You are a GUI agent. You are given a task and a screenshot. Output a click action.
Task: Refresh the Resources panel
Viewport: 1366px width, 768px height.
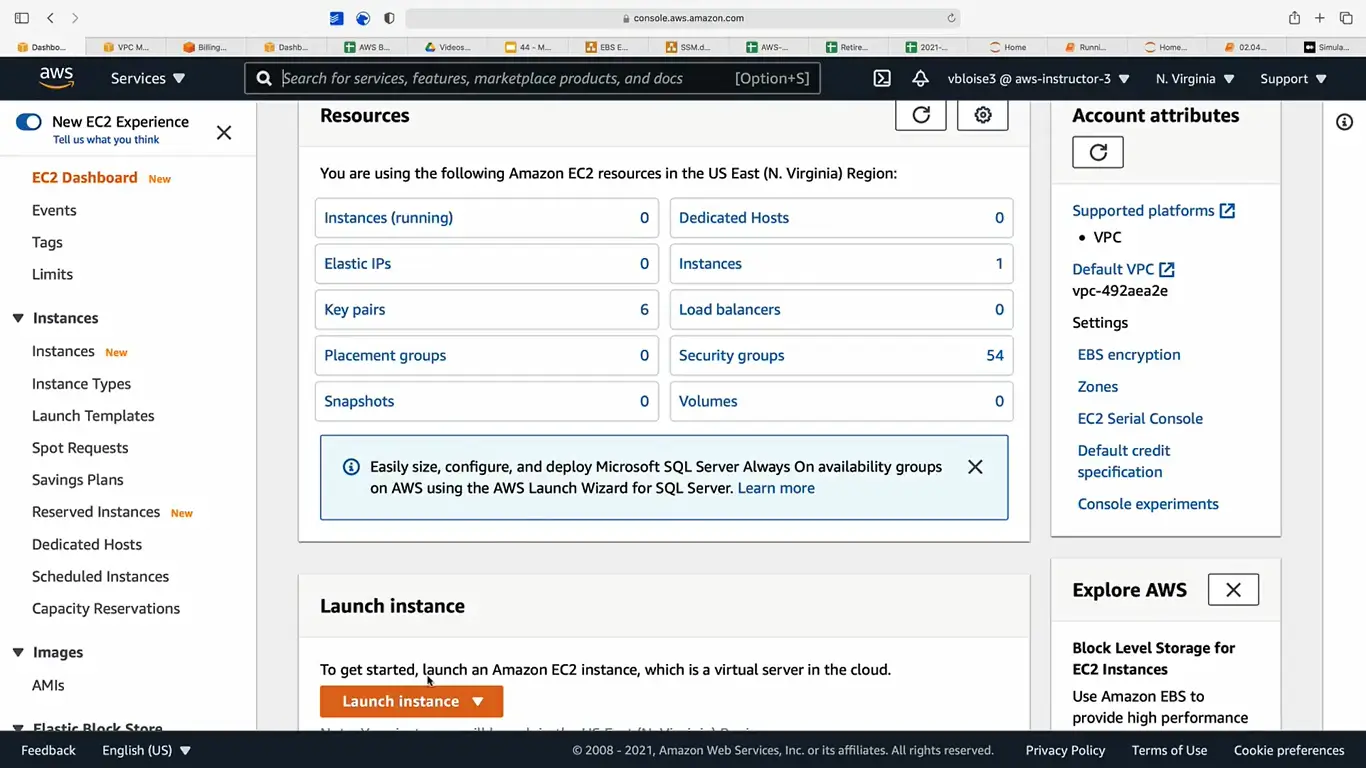pyautogui.click(x=921, y=115)
